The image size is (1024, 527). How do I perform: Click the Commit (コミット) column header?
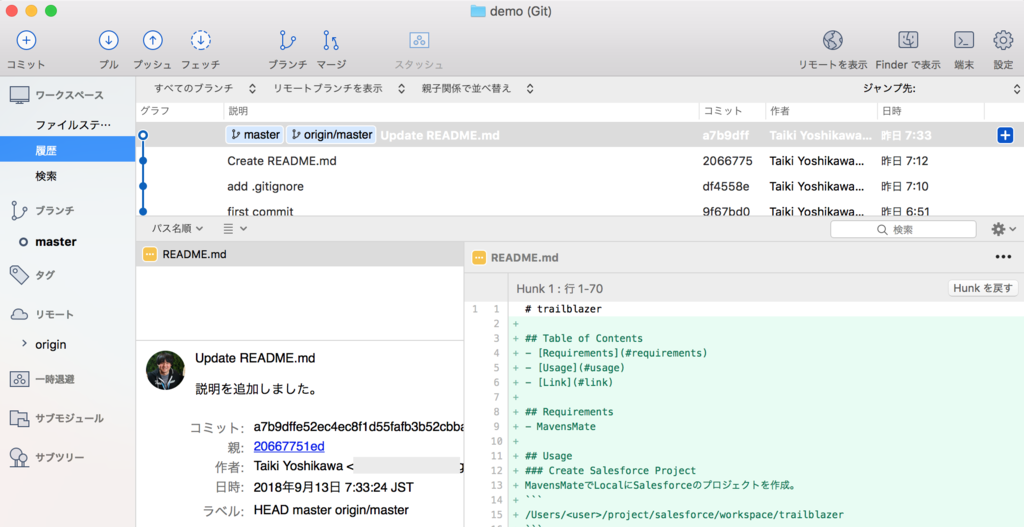pos(731,111)
